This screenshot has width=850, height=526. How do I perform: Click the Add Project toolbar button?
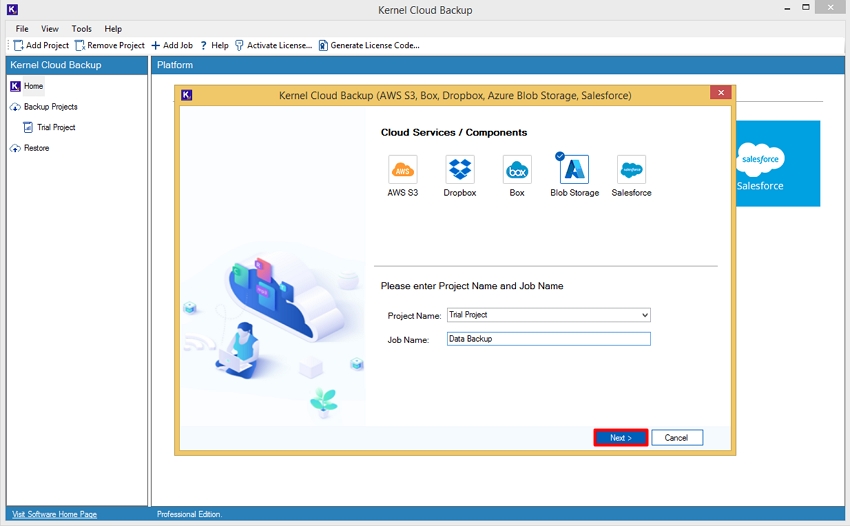tap(42, 46)
